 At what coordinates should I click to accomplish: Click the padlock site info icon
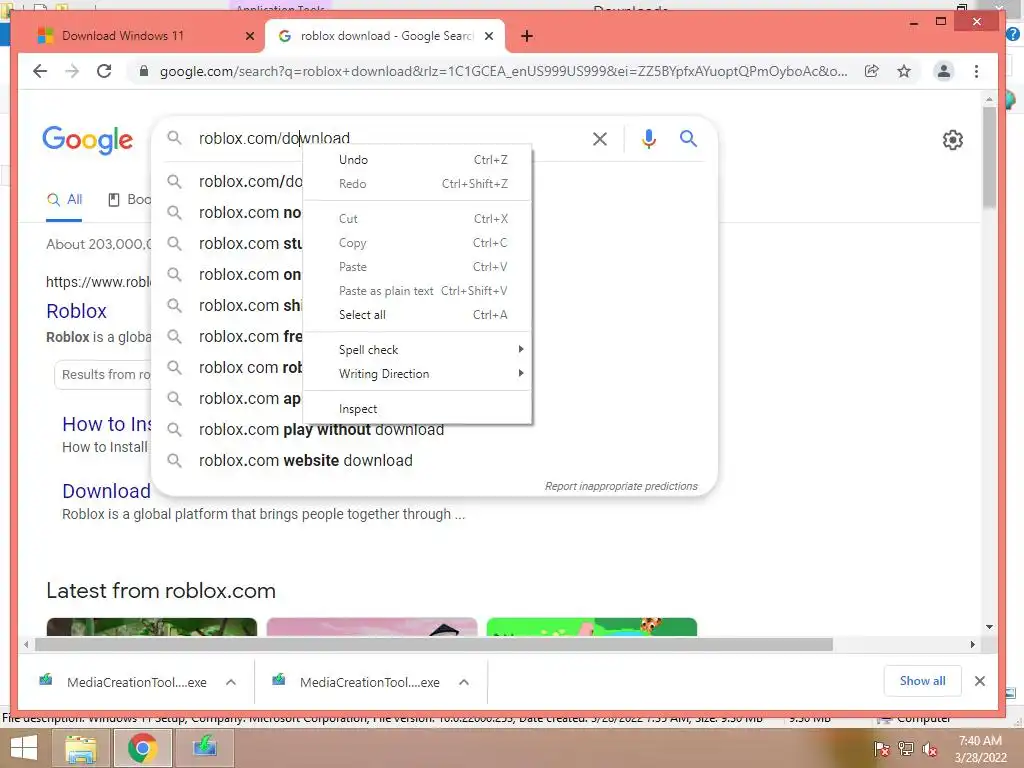click(x=144, y=71)
